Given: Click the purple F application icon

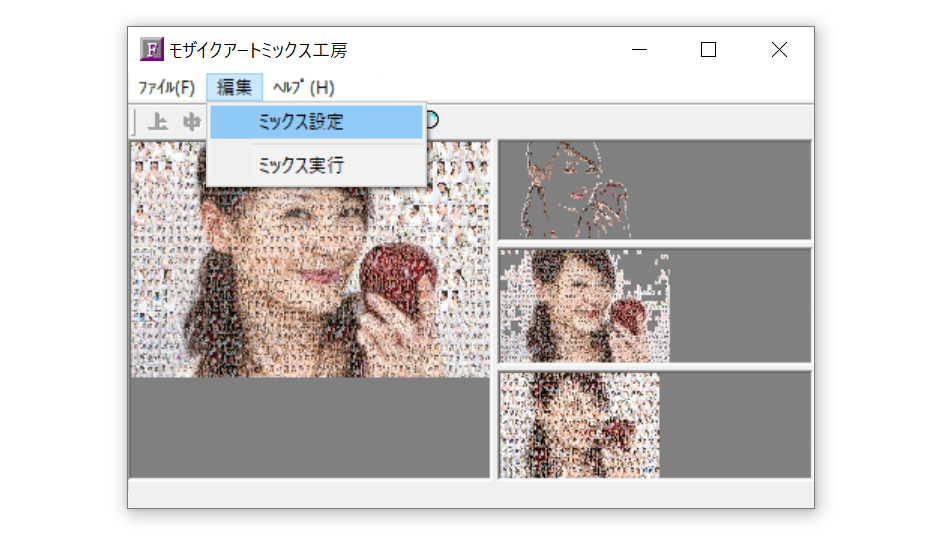Looking at the screenshot, I should (151, 49).
